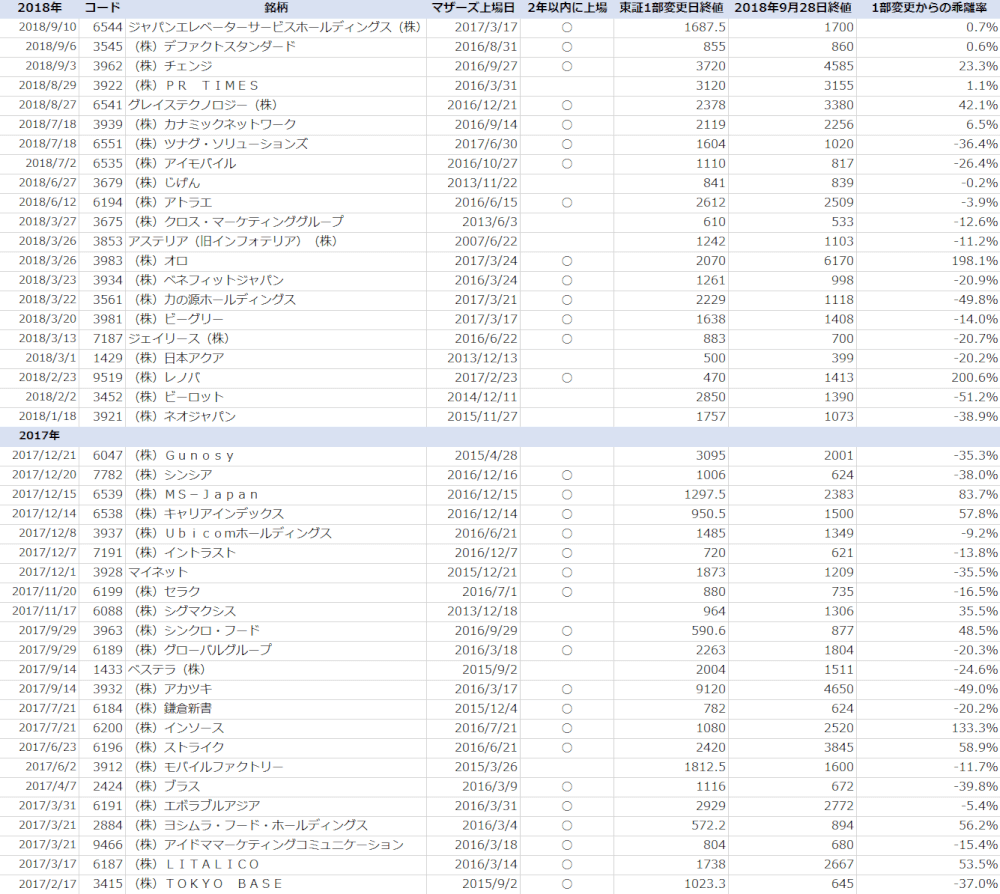Click the circle mark in the ＴＯＫＹＯ ＢＡＳＥ row
This screenshot has width=1000, height=894.
[x=567, y=884]
